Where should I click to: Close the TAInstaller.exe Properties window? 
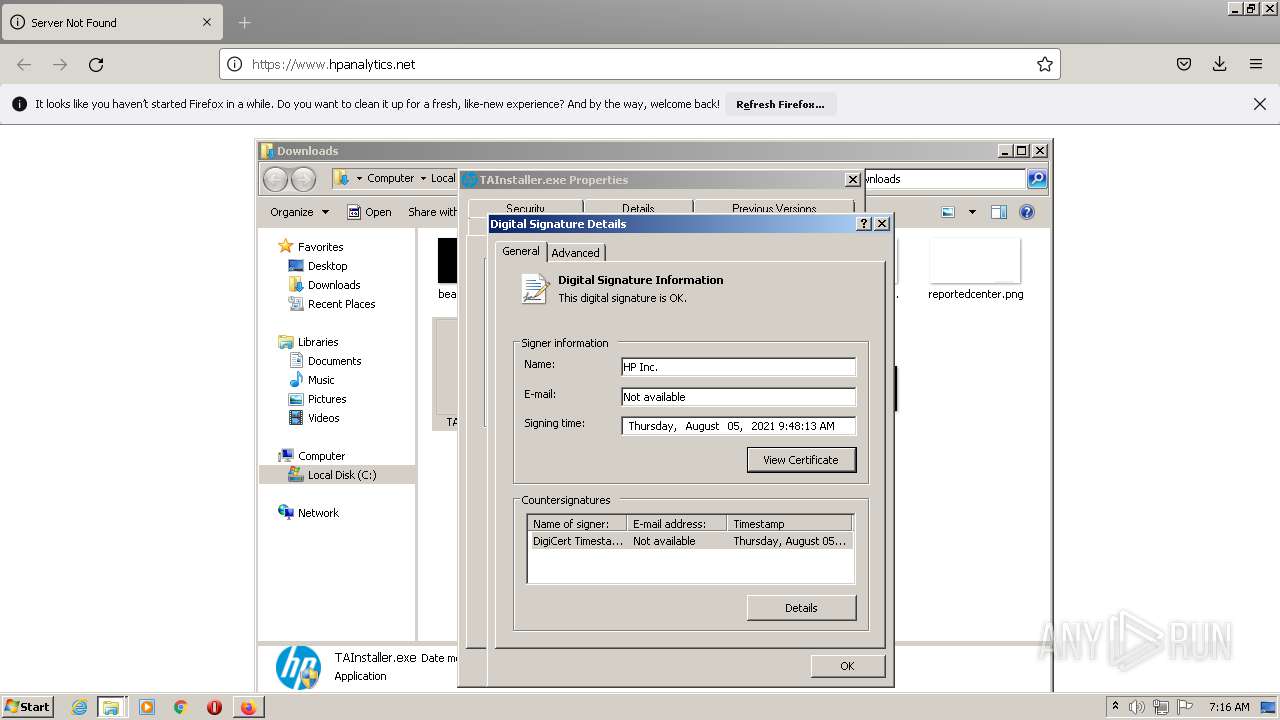click(852, 180)
